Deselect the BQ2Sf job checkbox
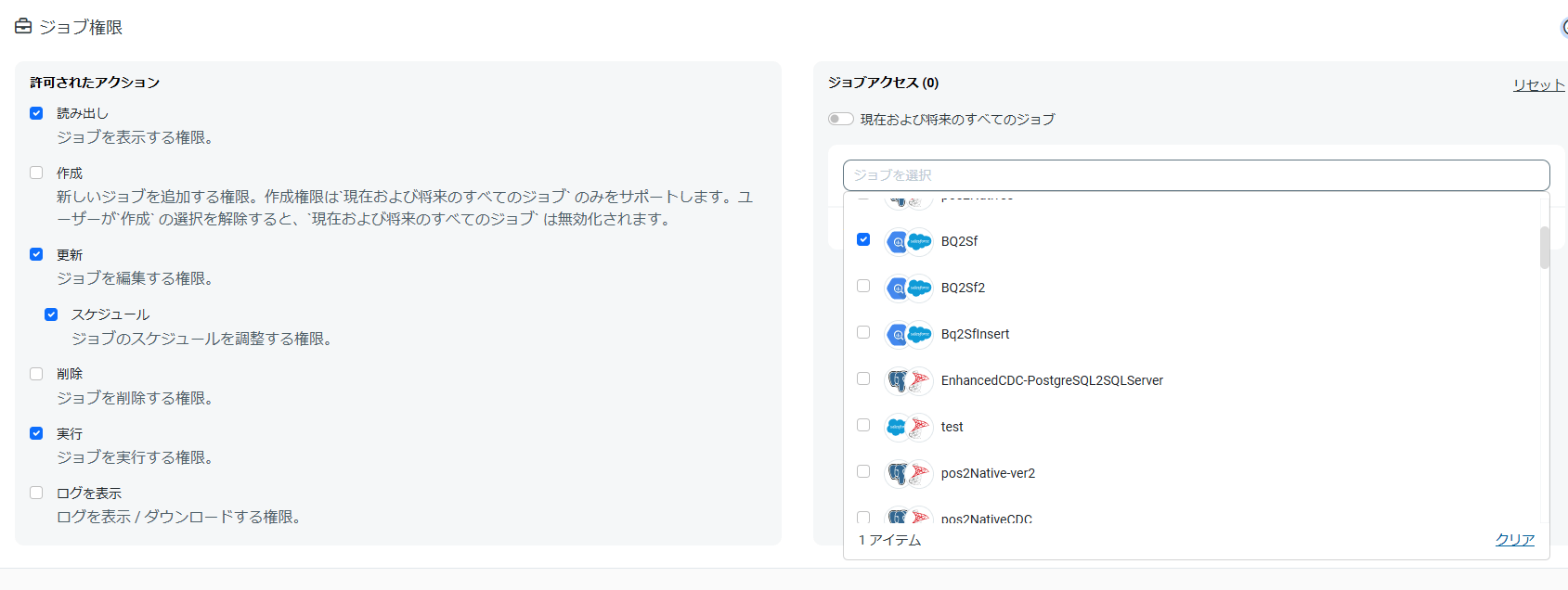This screenshot has width=1568, height=590. [x=863, y=239]
